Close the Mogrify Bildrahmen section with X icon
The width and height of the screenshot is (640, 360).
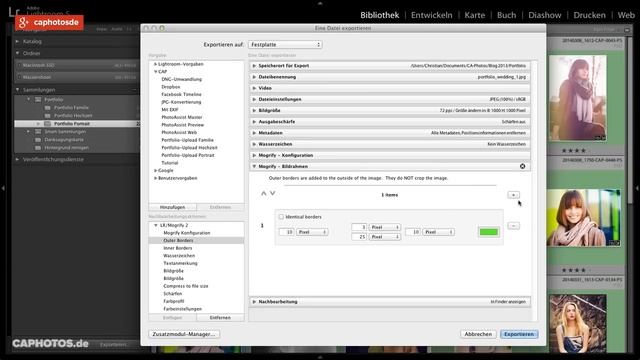tap(522, 167)
